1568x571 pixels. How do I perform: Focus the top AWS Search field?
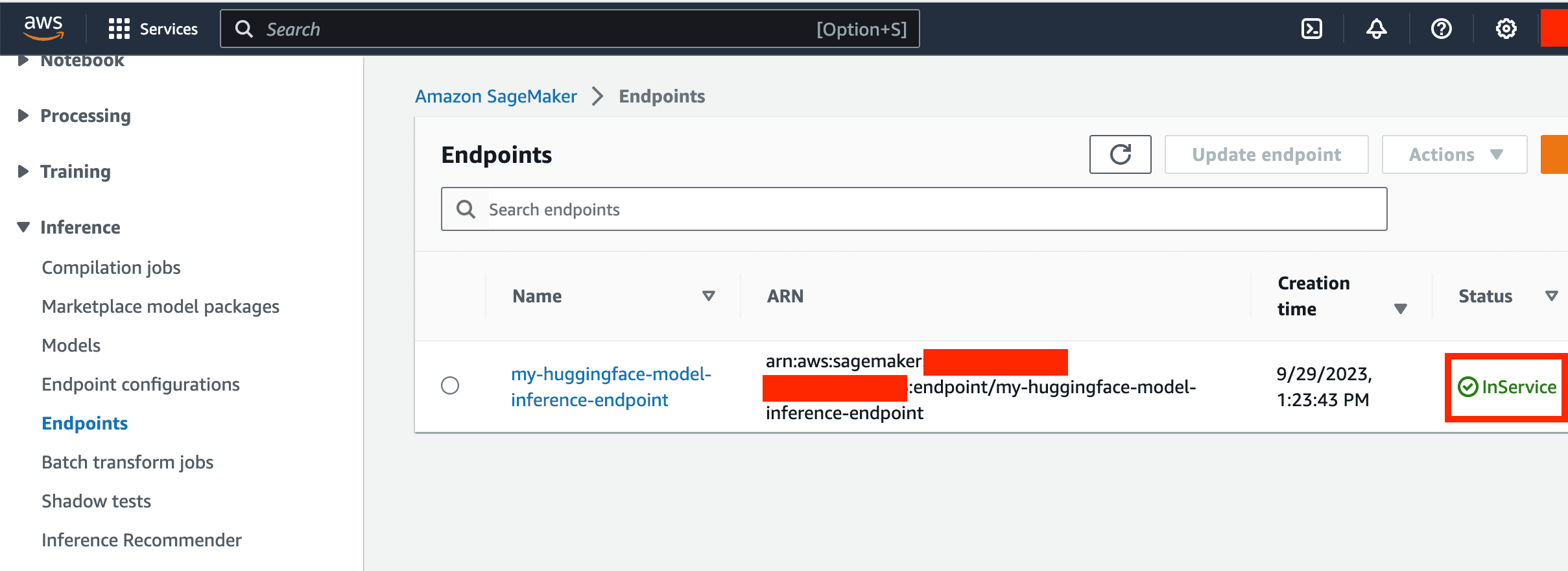click(x=570, y=29)
